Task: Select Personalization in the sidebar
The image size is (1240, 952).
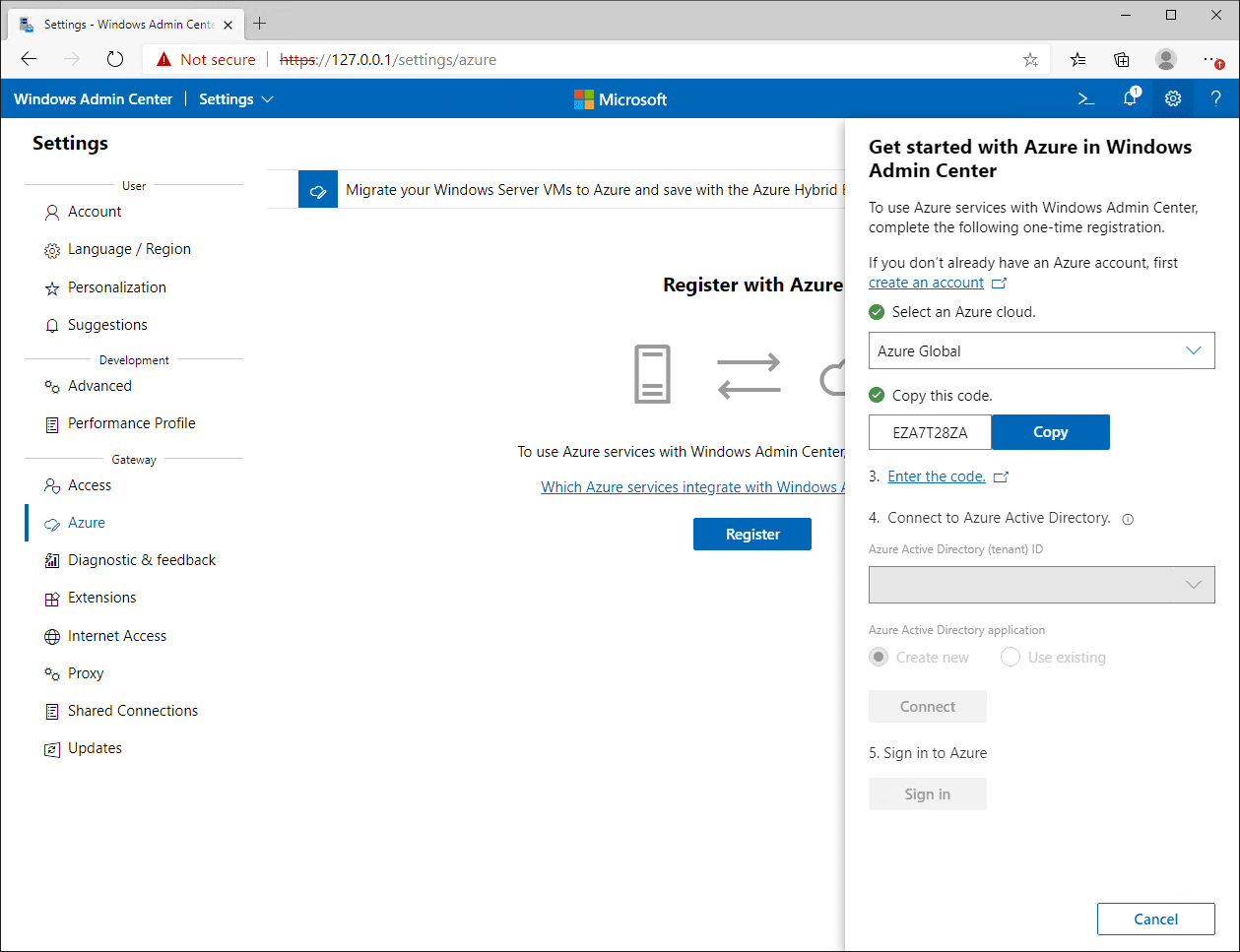Action: click(x=116, y=287)
